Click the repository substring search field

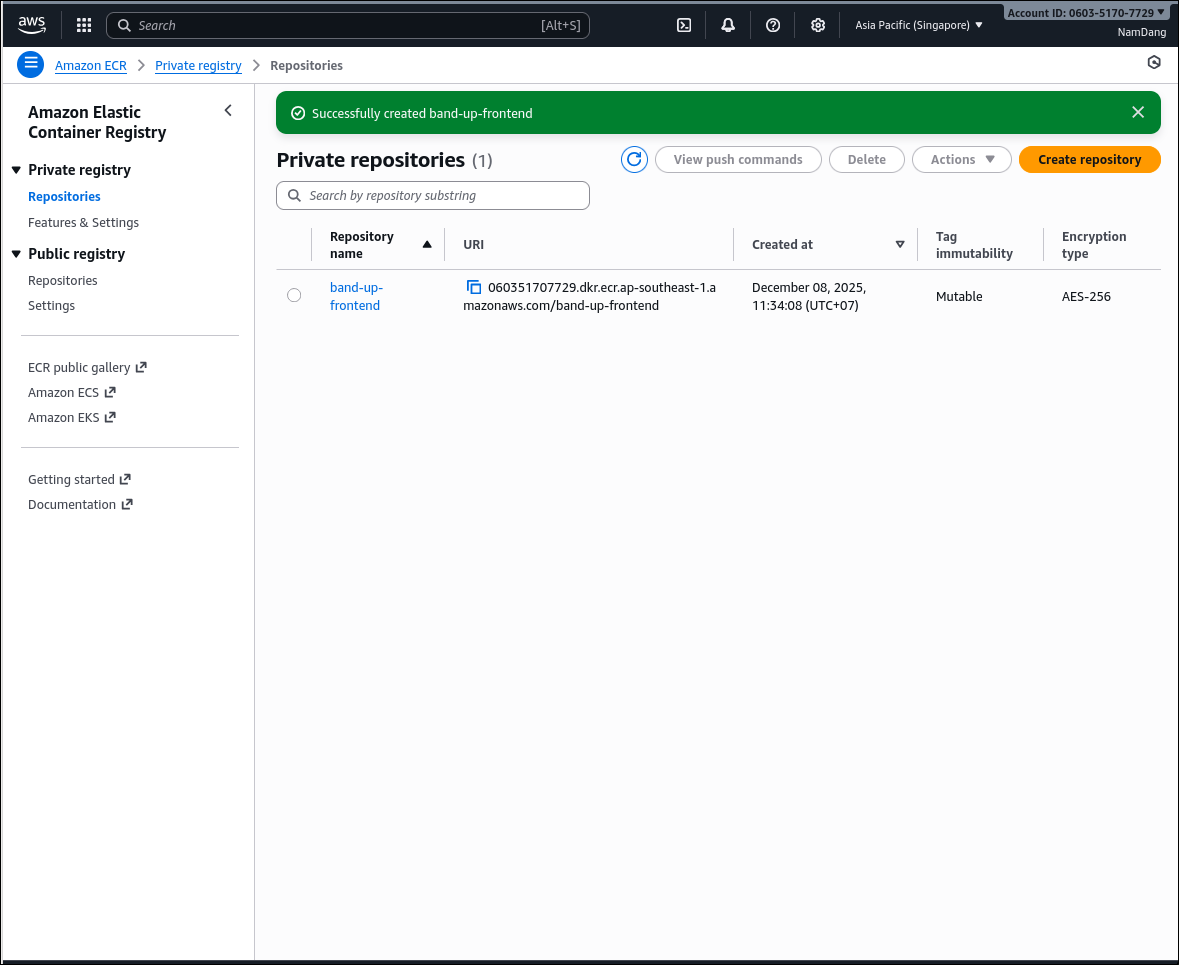(x=432, y=195)
